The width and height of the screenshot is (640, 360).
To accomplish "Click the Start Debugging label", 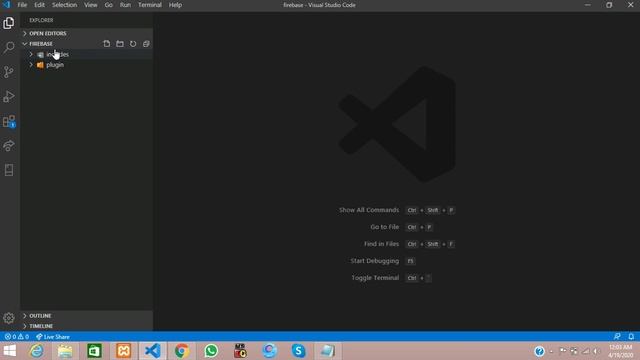I will 375,261.
